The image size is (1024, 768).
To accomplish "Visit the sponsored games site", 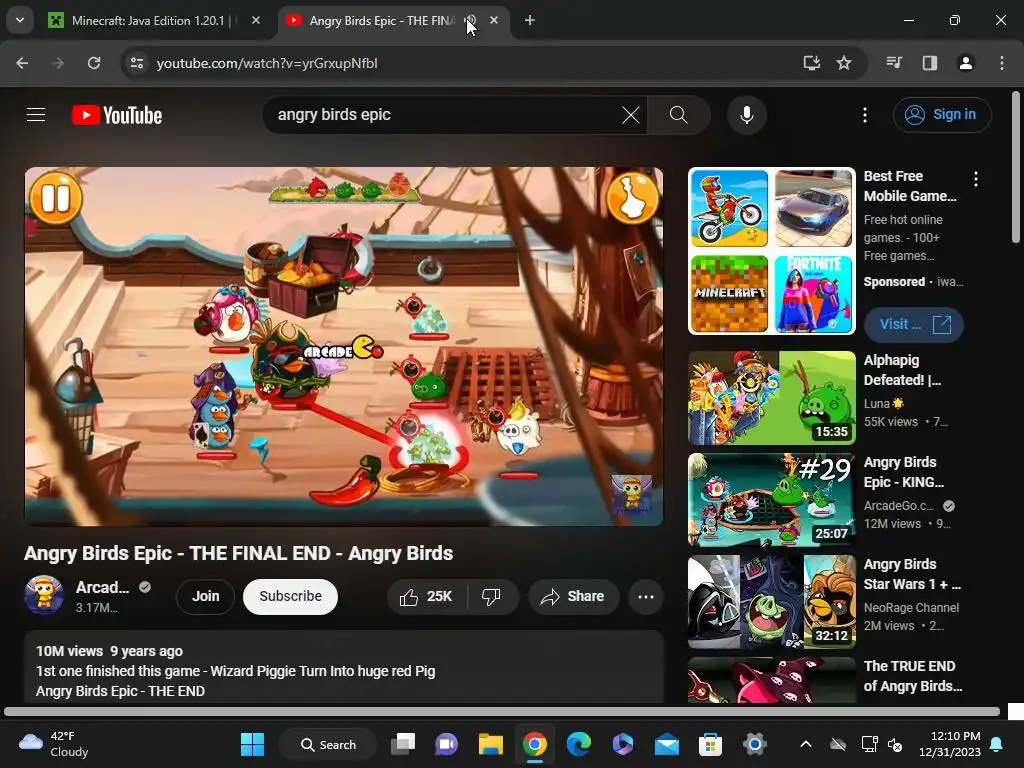I will [x=914, y=325].
